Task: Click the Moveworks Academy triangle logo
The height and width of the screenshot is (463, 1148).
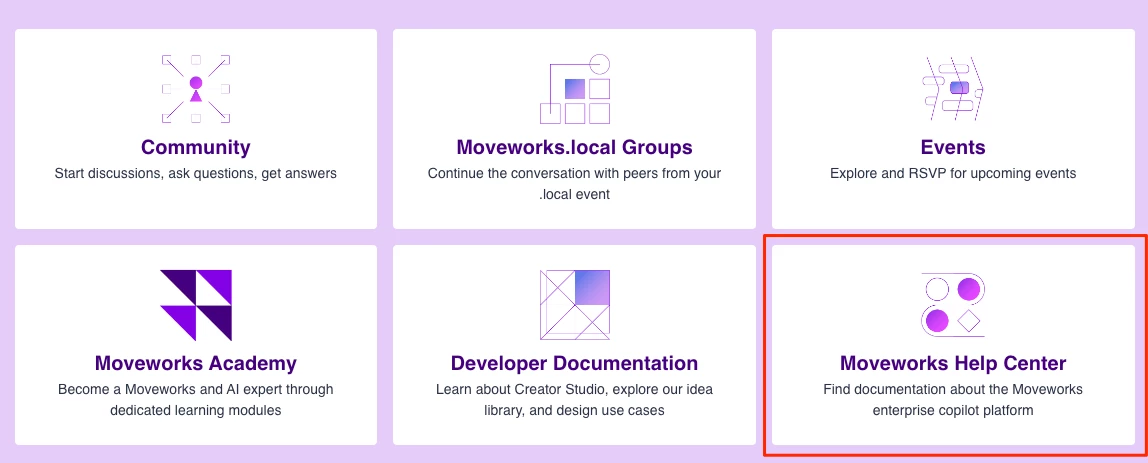Action: coord(195,305)
